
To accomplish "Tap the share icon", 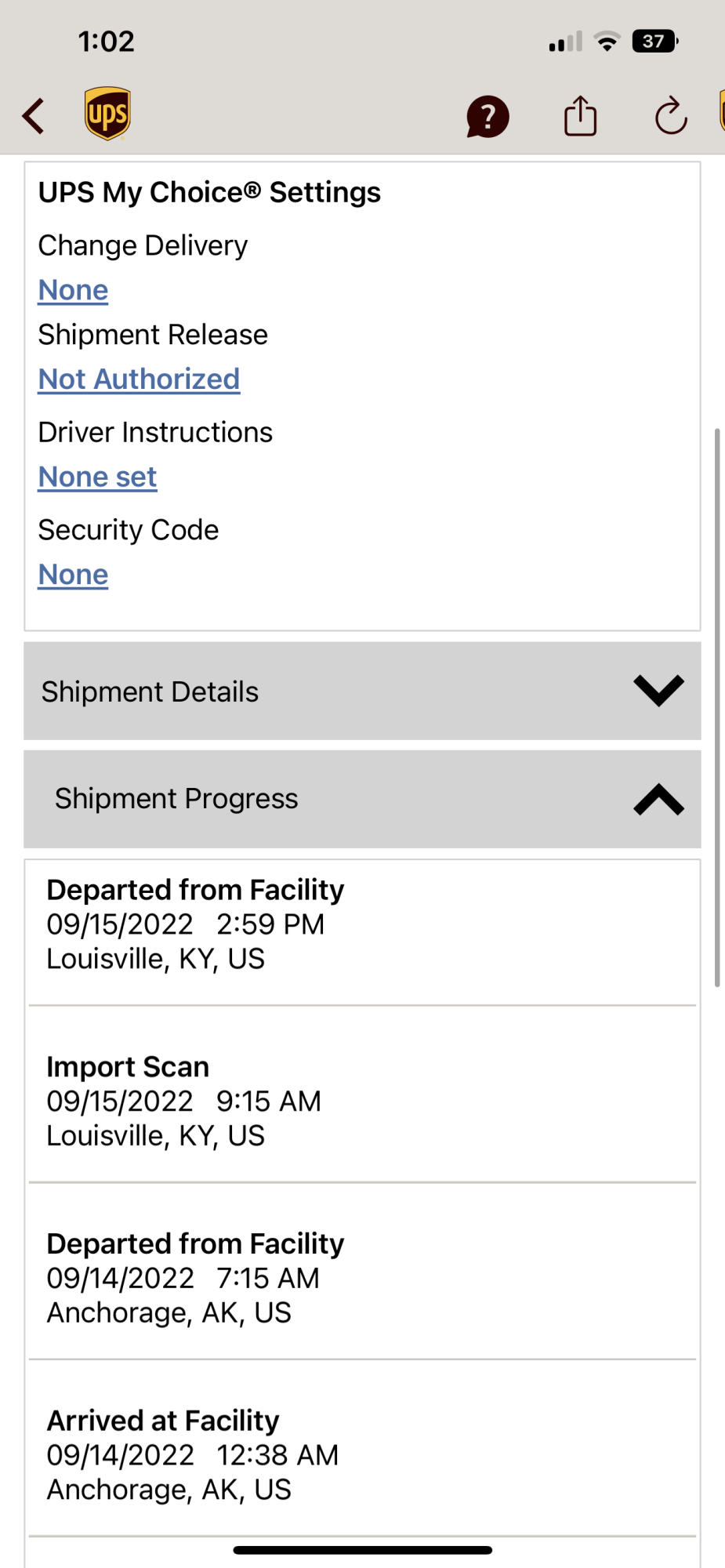I will click(580, 117).
